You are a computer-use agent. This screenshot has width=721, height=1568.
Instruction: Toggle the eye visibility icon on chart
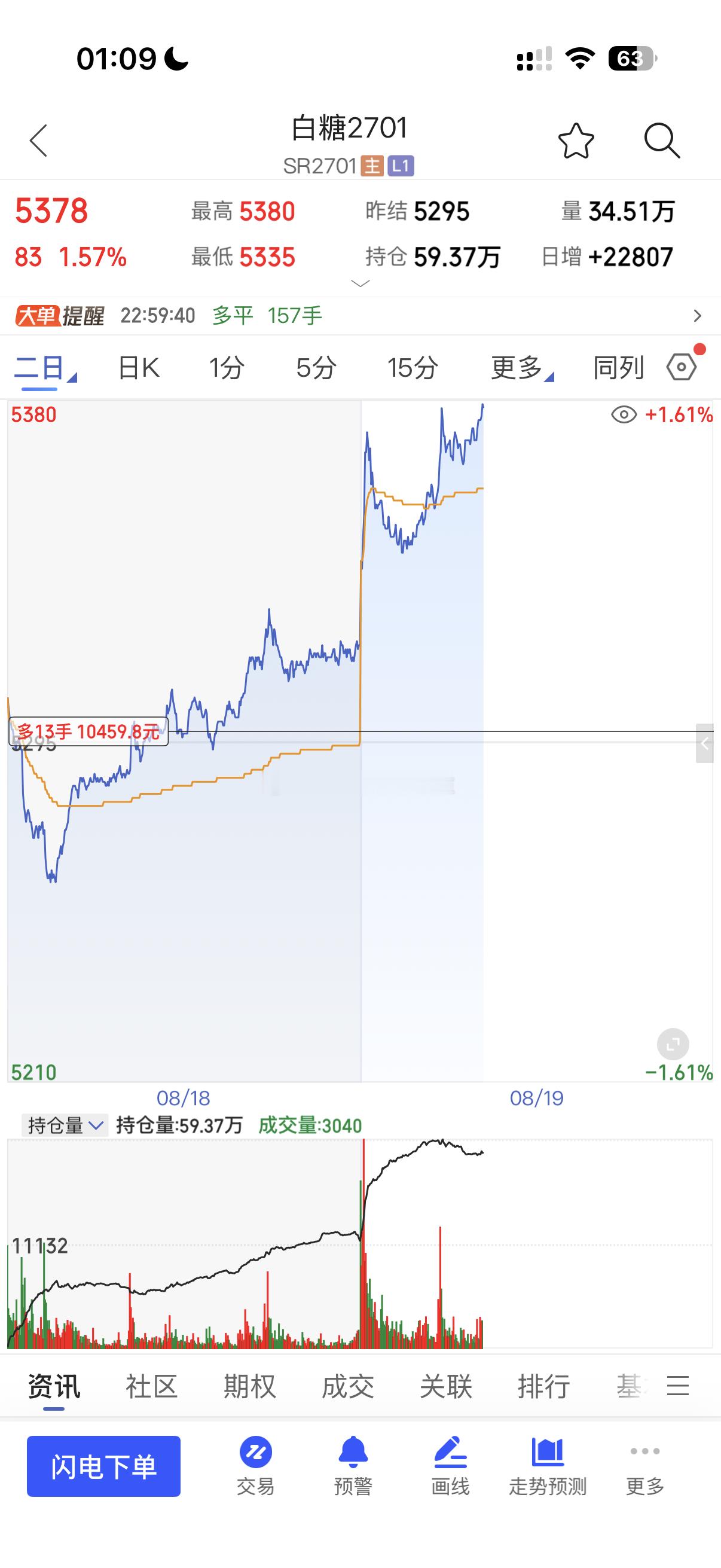(x=624, y=415)
